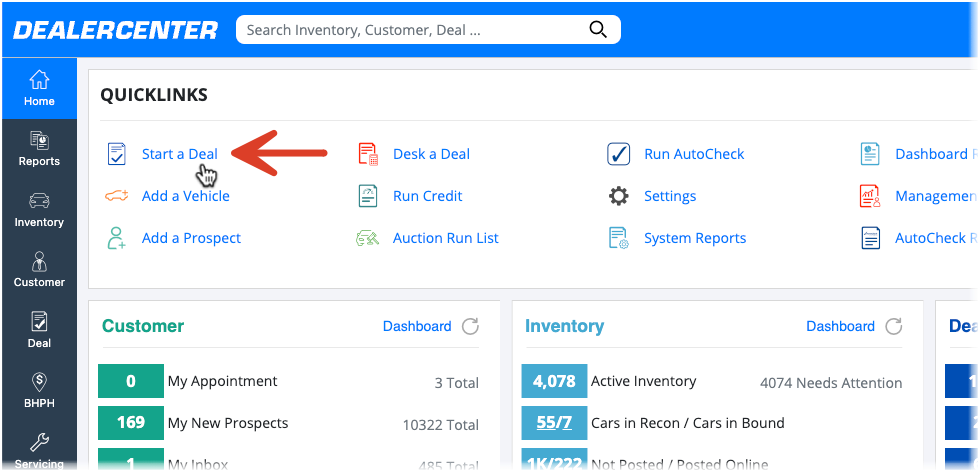Click the DealerCenter logo

coord(116,30)
